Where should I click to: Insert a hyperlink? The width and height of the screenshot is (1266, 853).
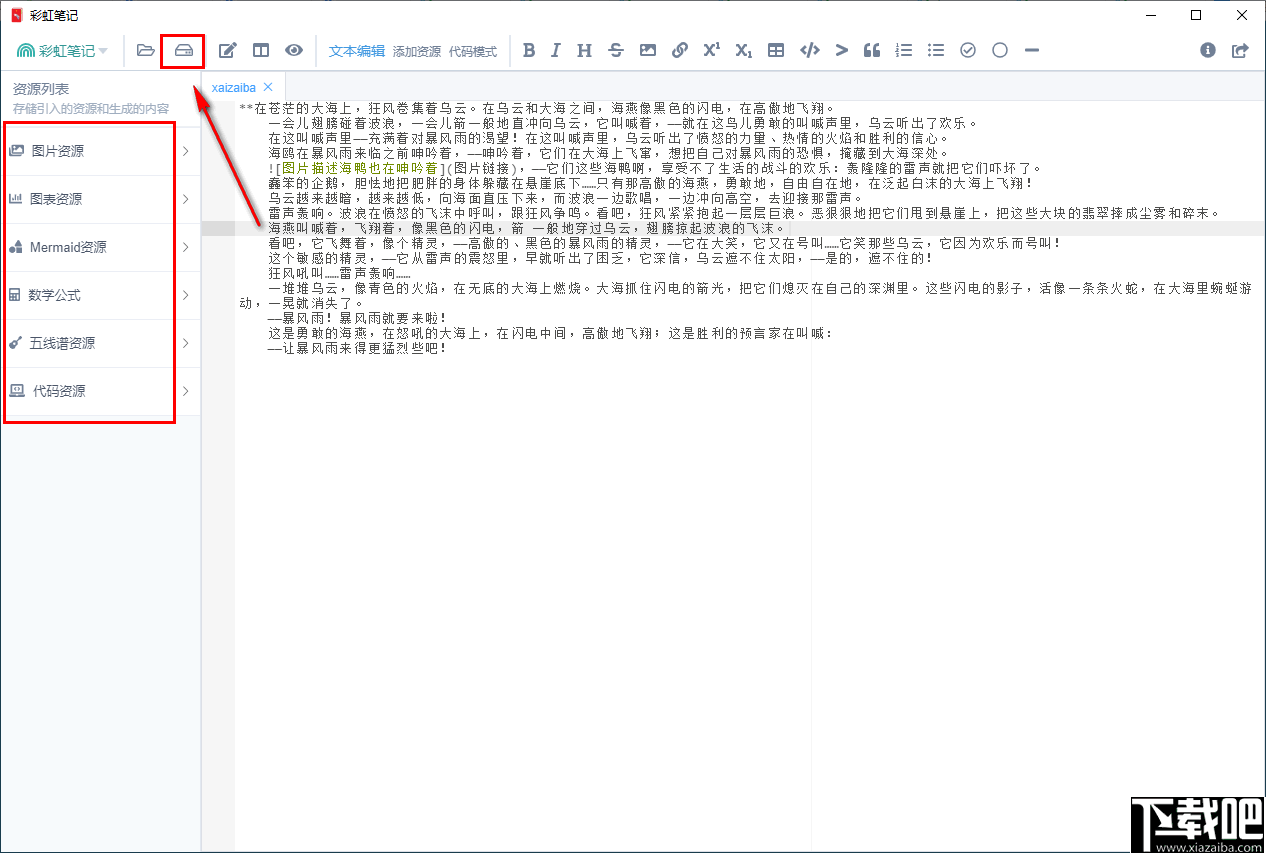pyautogui.click(x=680, y=50)
